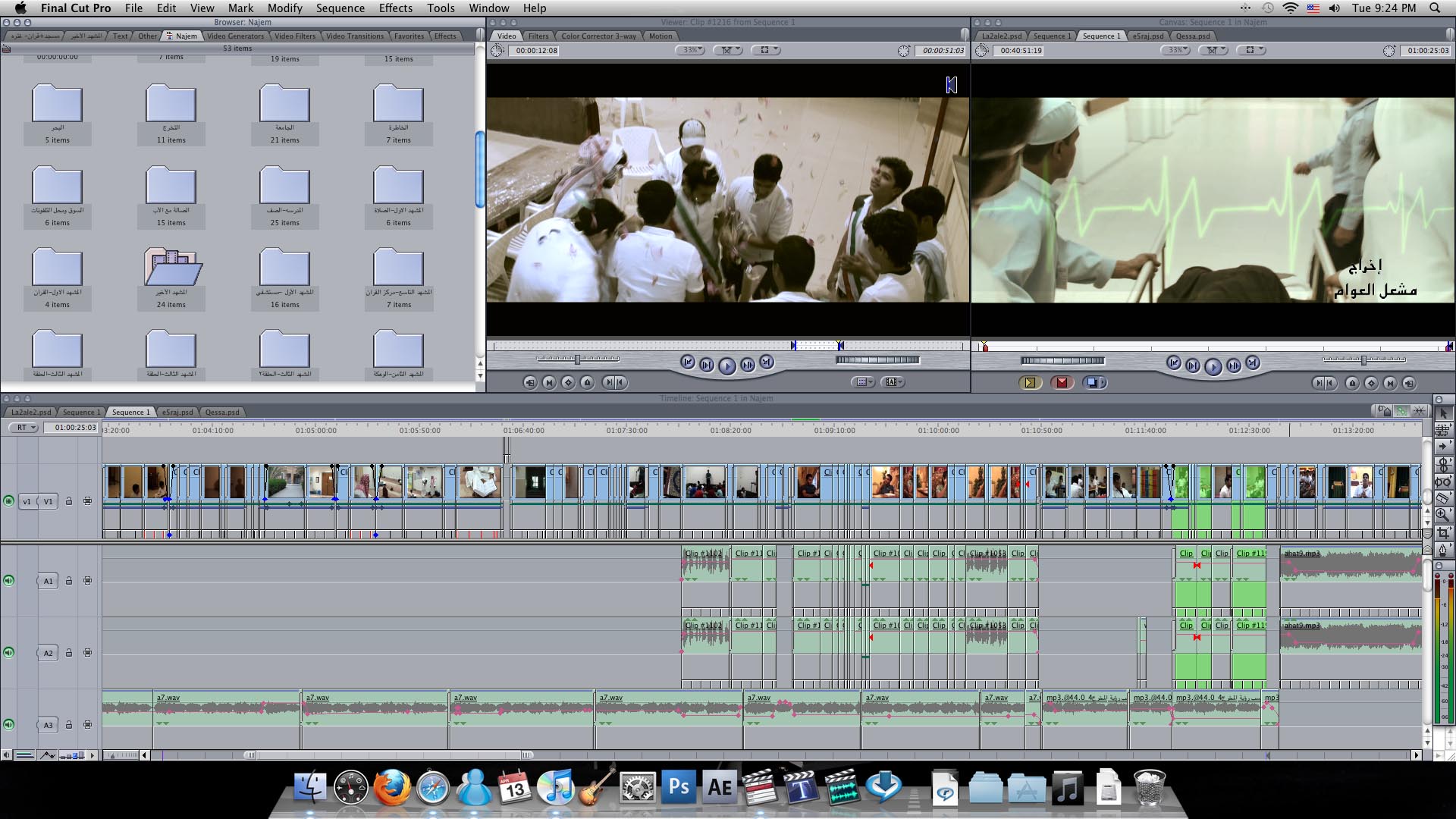Open Canvas view mode dropdown
The image size is (1456, 819).
tap(1251, 50)
